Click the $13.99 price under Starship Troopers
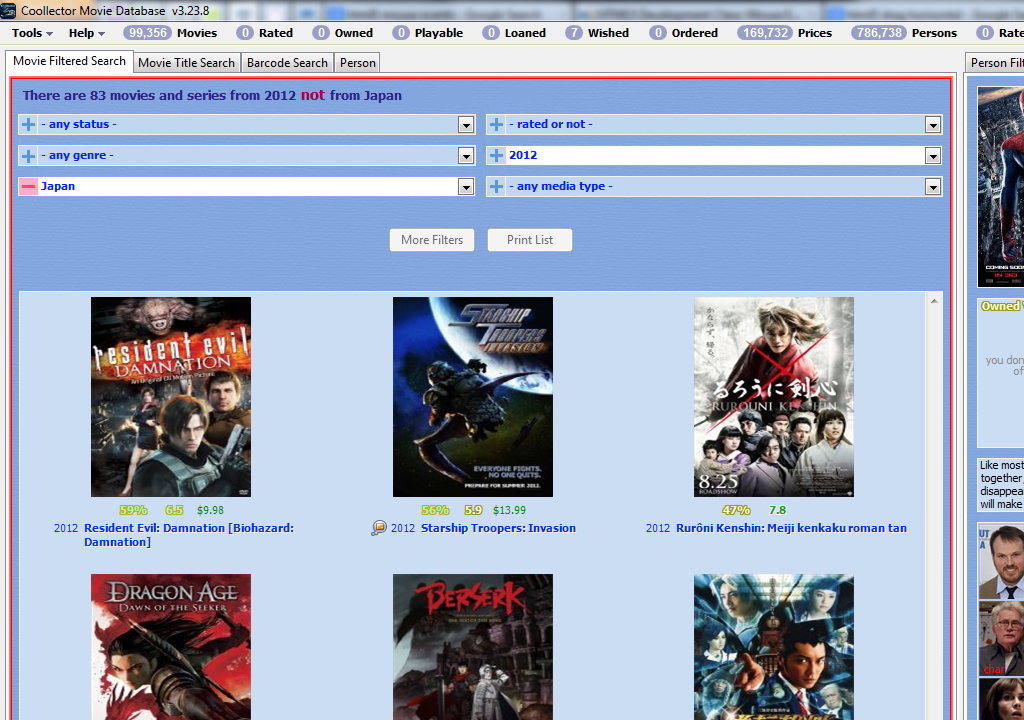 click(x=509, y=510)
